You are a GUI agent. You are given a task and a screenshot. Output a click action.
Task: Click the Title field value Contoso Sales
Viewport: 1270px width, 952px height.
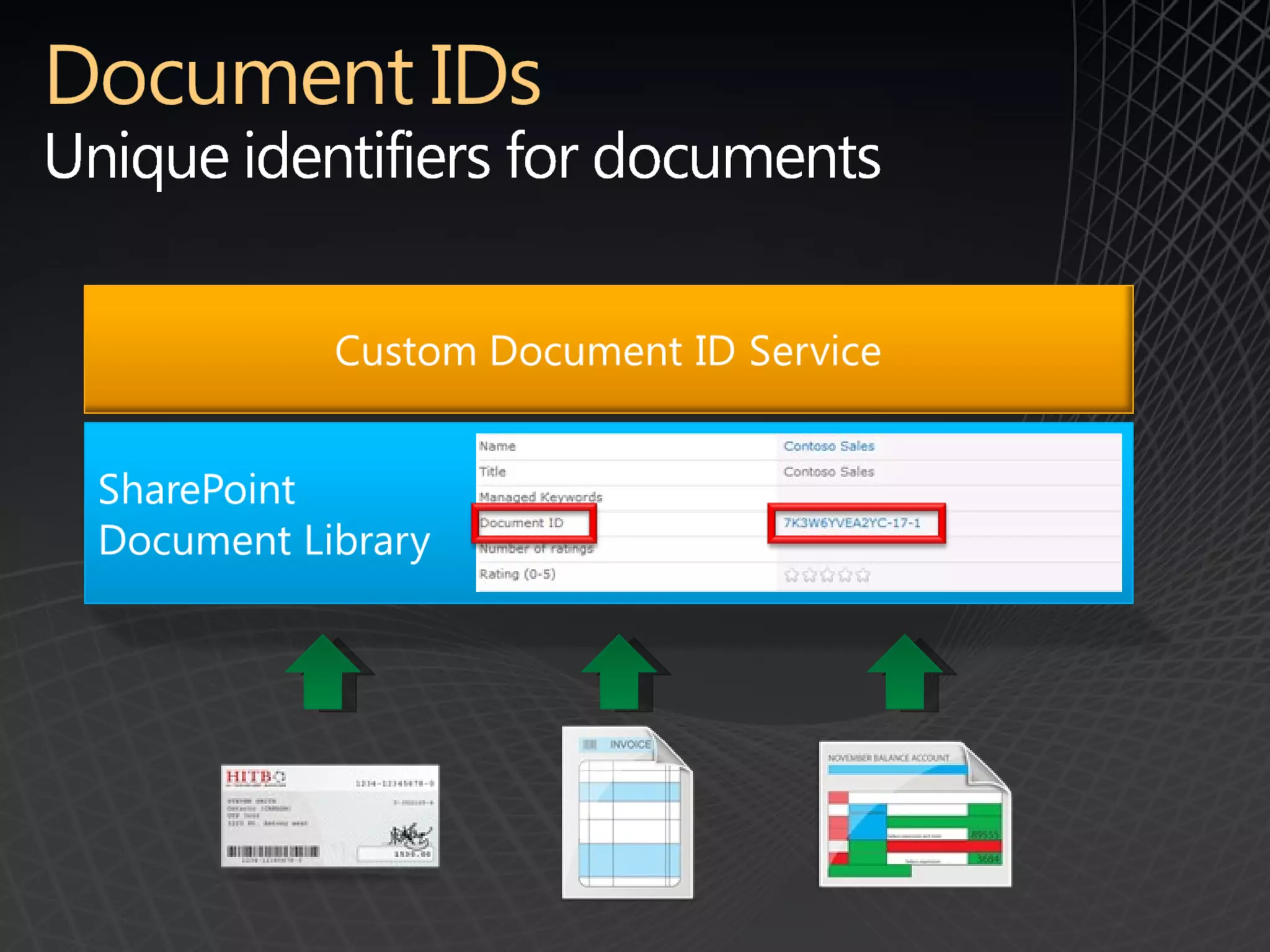point(828,472)
